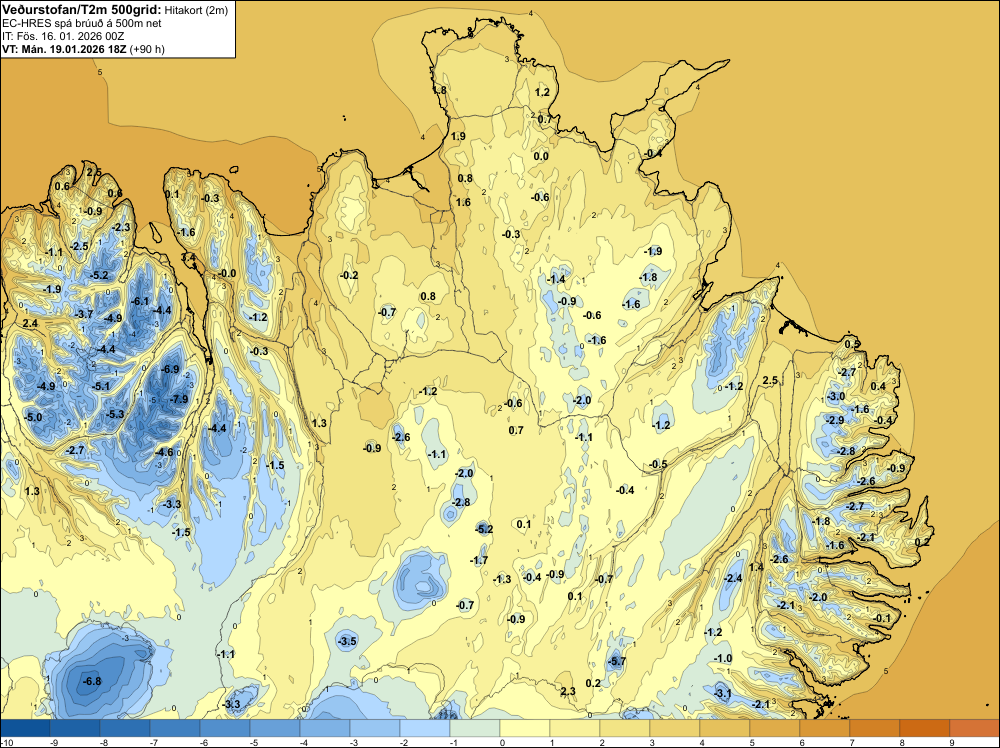1000x748 pixels.
Task: Click the valid time 'VT: Mán. 19.01.2026 18Z'
Action: tap(64, 49)
